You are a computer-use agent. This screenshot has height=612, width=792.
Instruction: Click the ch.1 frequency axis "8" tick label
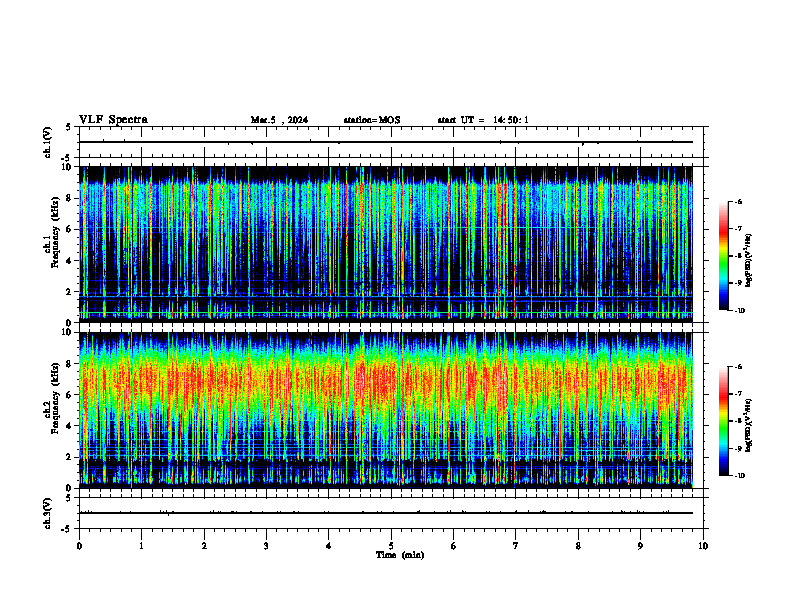(x=69, y=198)
